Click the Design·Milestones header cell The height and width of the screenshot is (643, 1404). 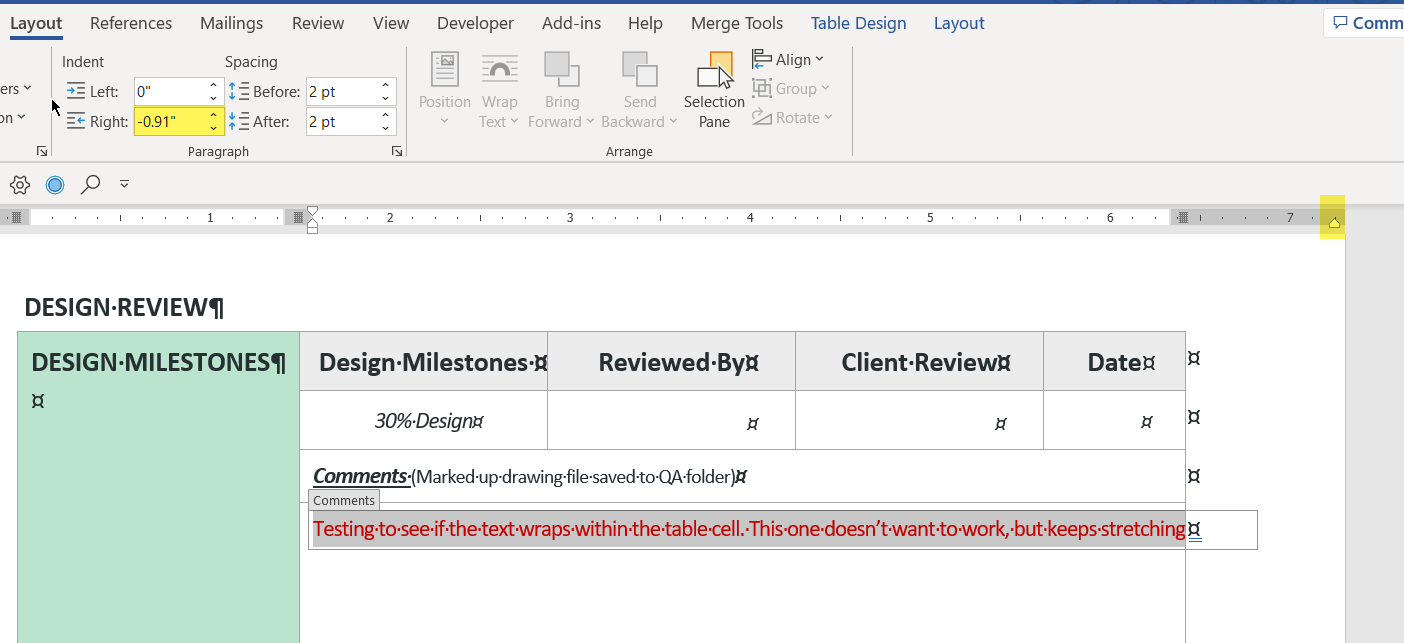point(423,361)
